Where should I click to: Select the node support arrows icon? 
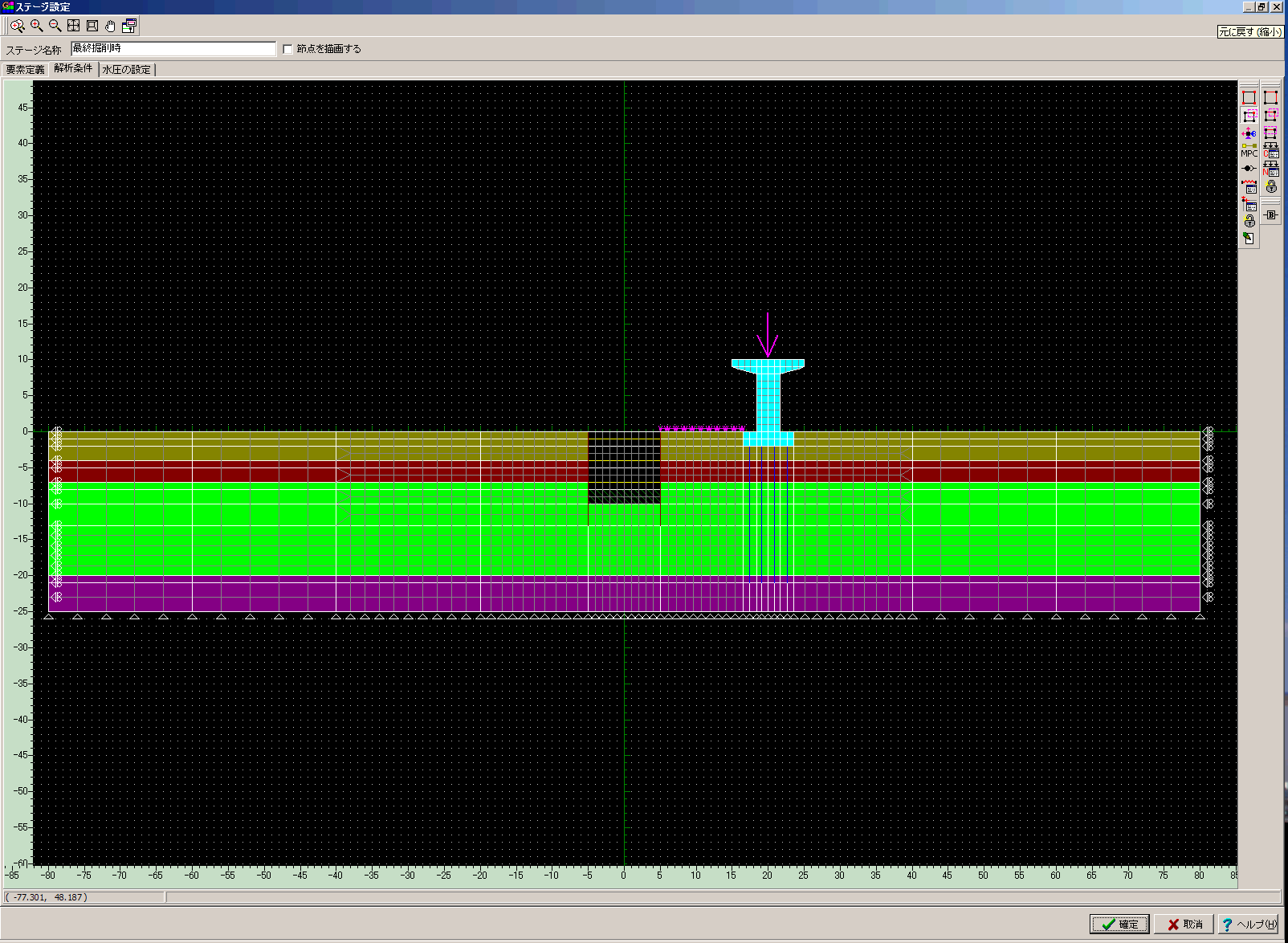pyautogui.click(x=1249, y=133)
